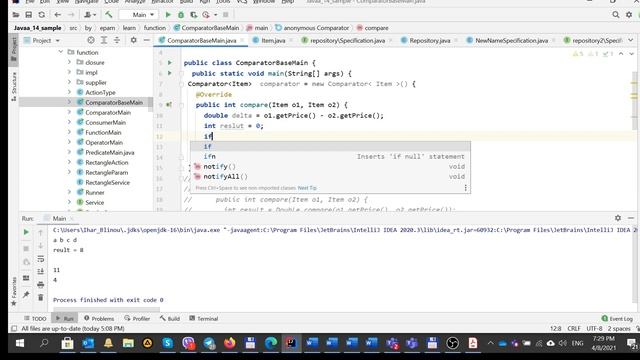
Task: Click the Reload/Synchronize icon
Action: [x=42, y=15]
